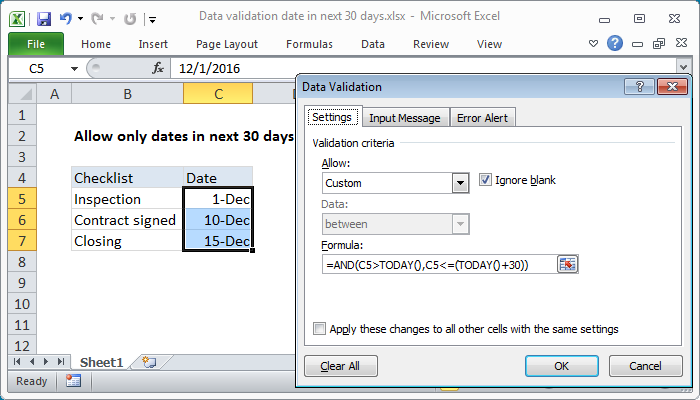This screenshot has width=700, height=400.
Task: Click the Name Box showing C5
Action: point(38,69)
